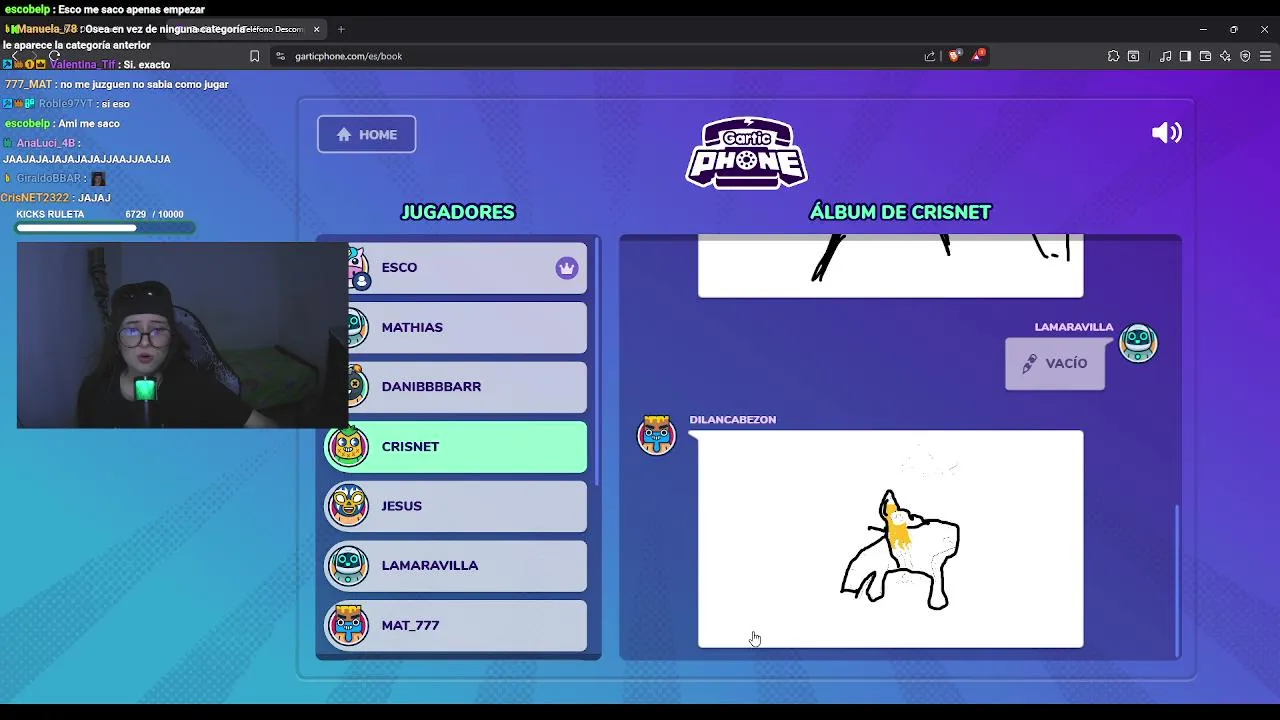Select player MAT_777 in the list

coord(456,625)
